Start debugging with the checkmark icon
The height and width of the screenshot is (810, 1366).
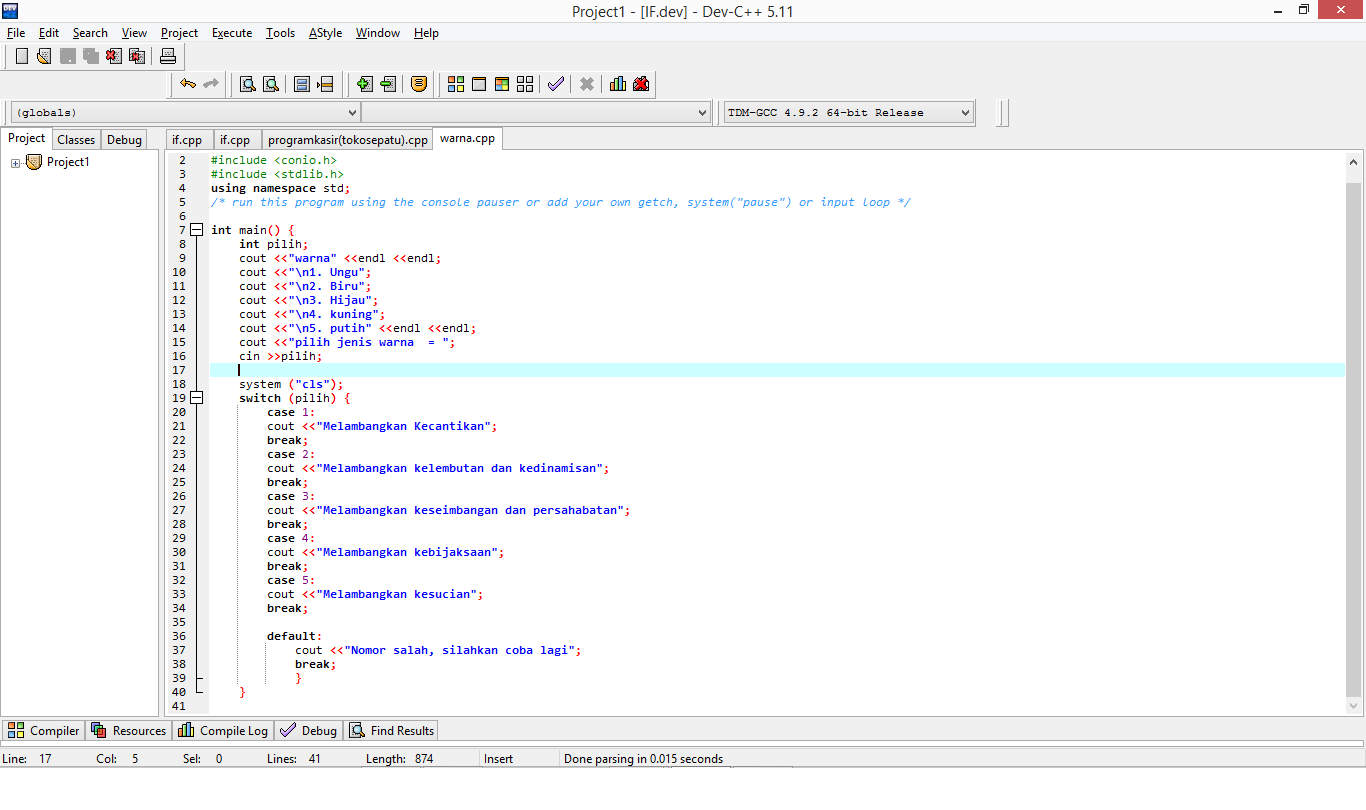click(x=556, y=84)
